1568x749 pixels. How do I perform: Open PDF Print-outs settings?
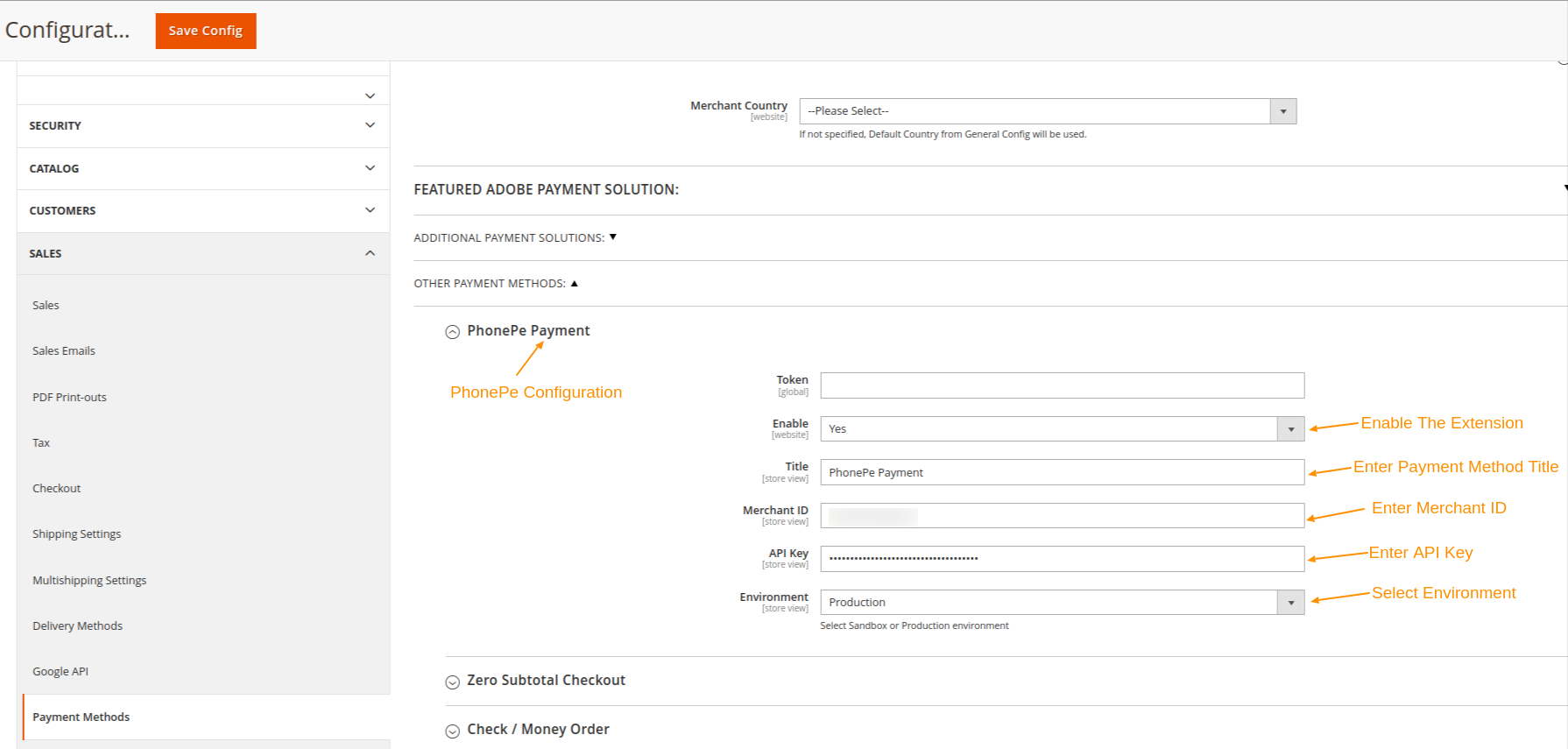[69, 398]
